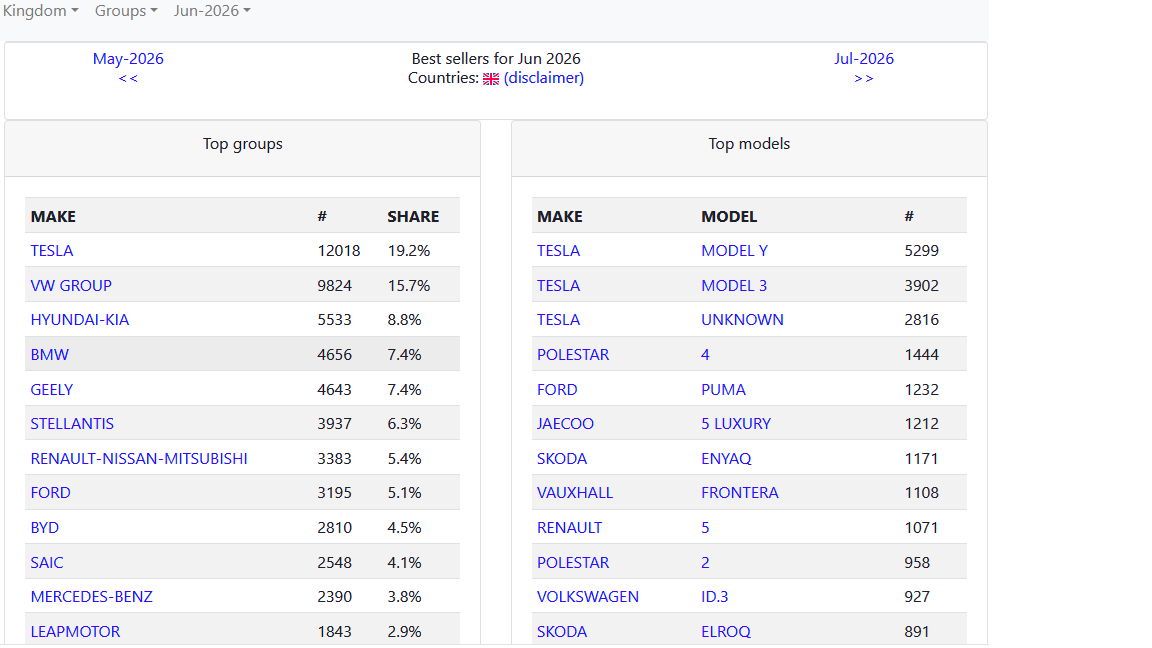Screen dimensions: 1152x648
Task: Click the UK flag icon
Action: pyautogui.click(x=491, y=79)
